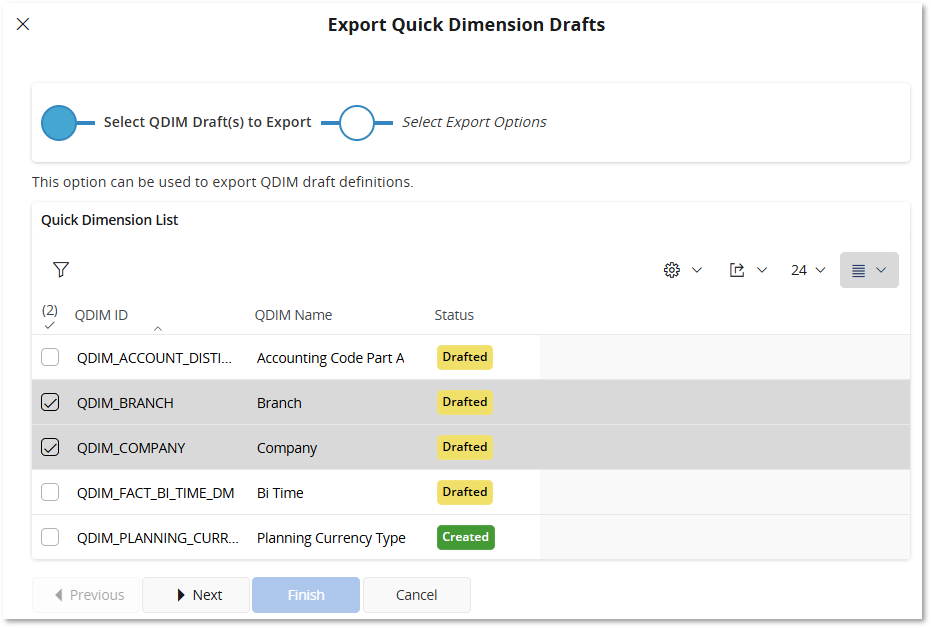Uncheck the QDIM_COMPANY row checkbox
Image resolution: width=931 pixels, height=628 pixels.
(50, 448)
